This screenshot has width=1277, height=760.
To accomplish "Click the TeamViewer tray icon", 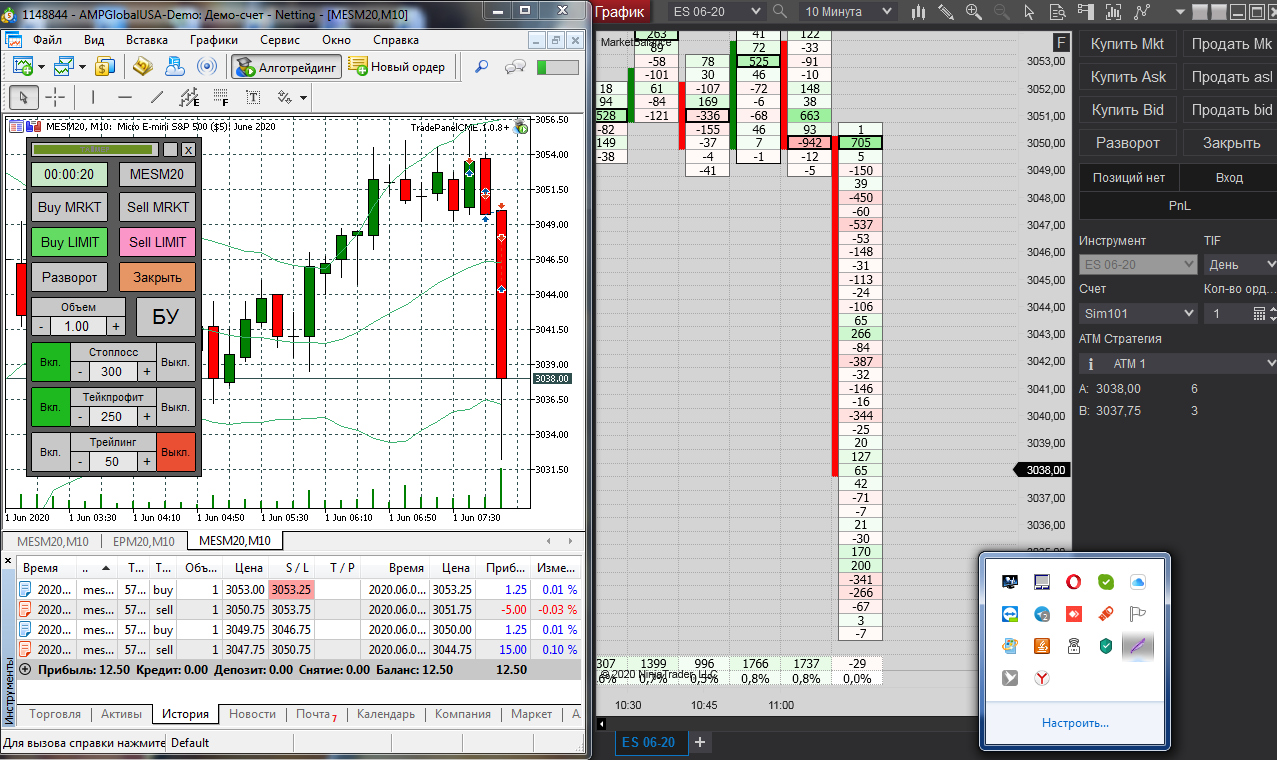I will click(x=1010, y=614).
